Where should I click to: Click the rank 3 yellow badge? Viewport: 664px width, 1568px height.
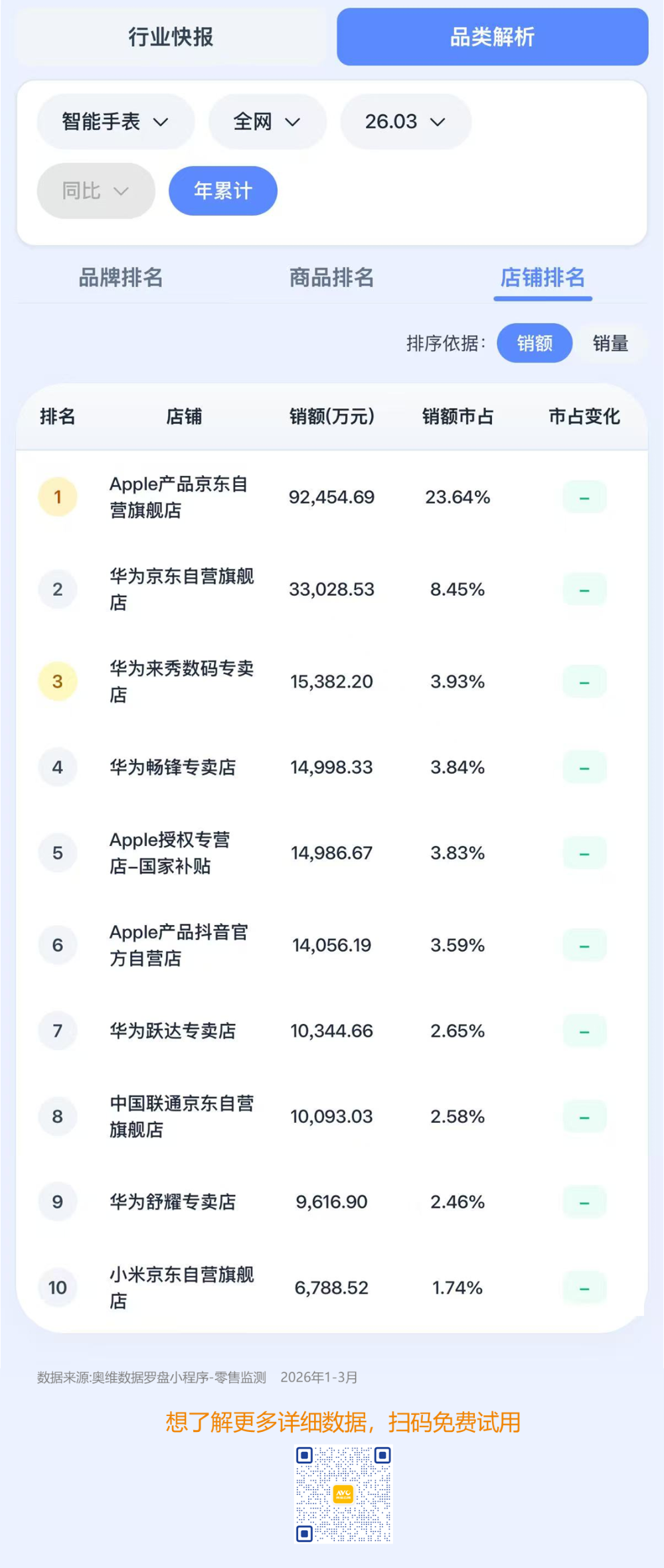58,681
